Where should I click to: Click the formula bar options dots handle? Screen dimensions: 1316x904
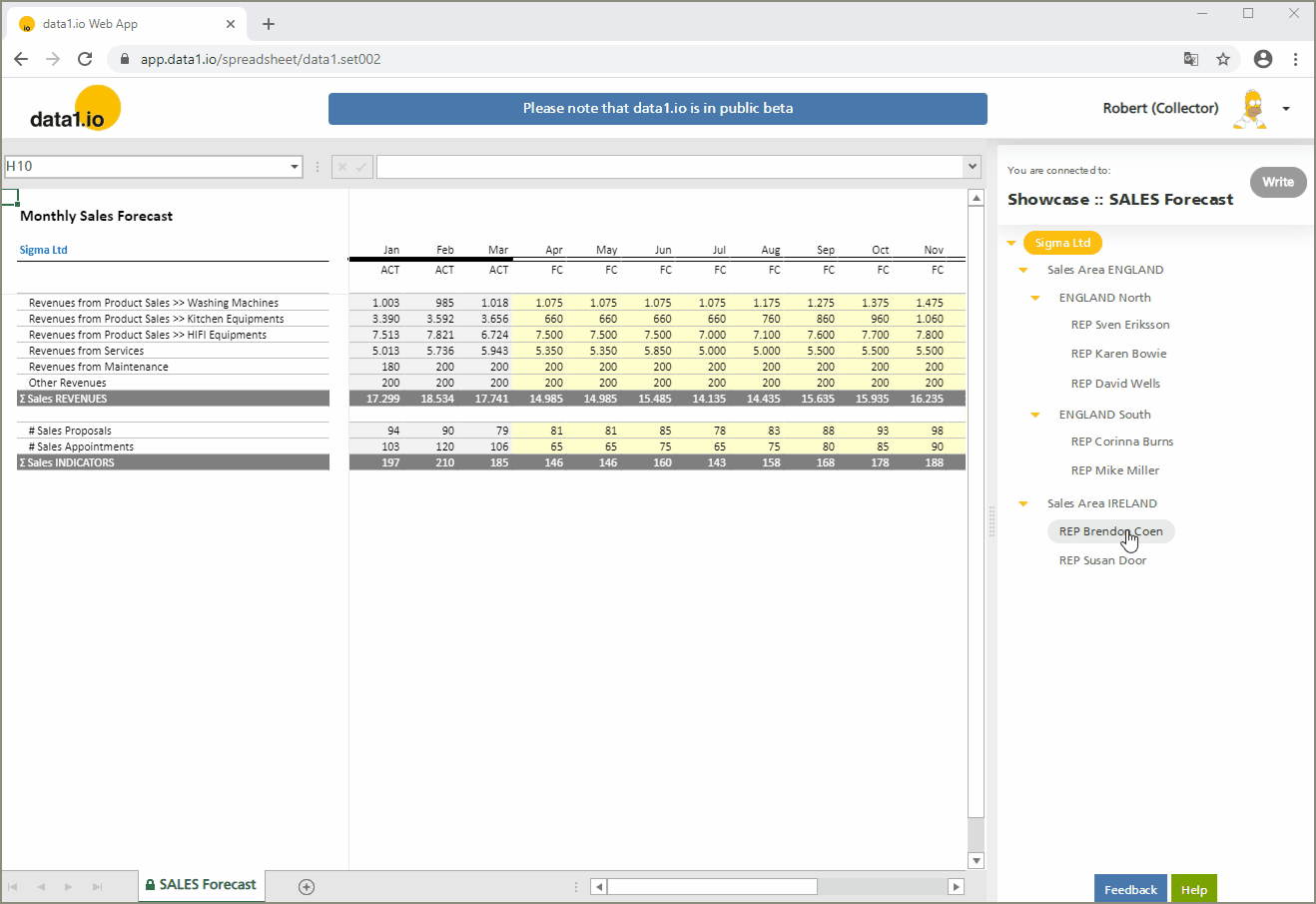(x=318, y=167)
